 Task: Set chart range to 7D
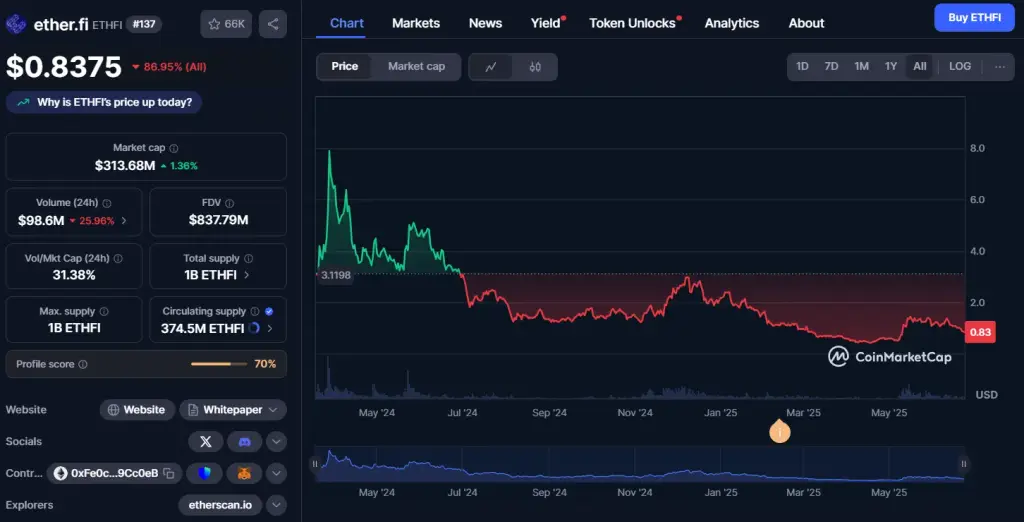tap(831, 67)
